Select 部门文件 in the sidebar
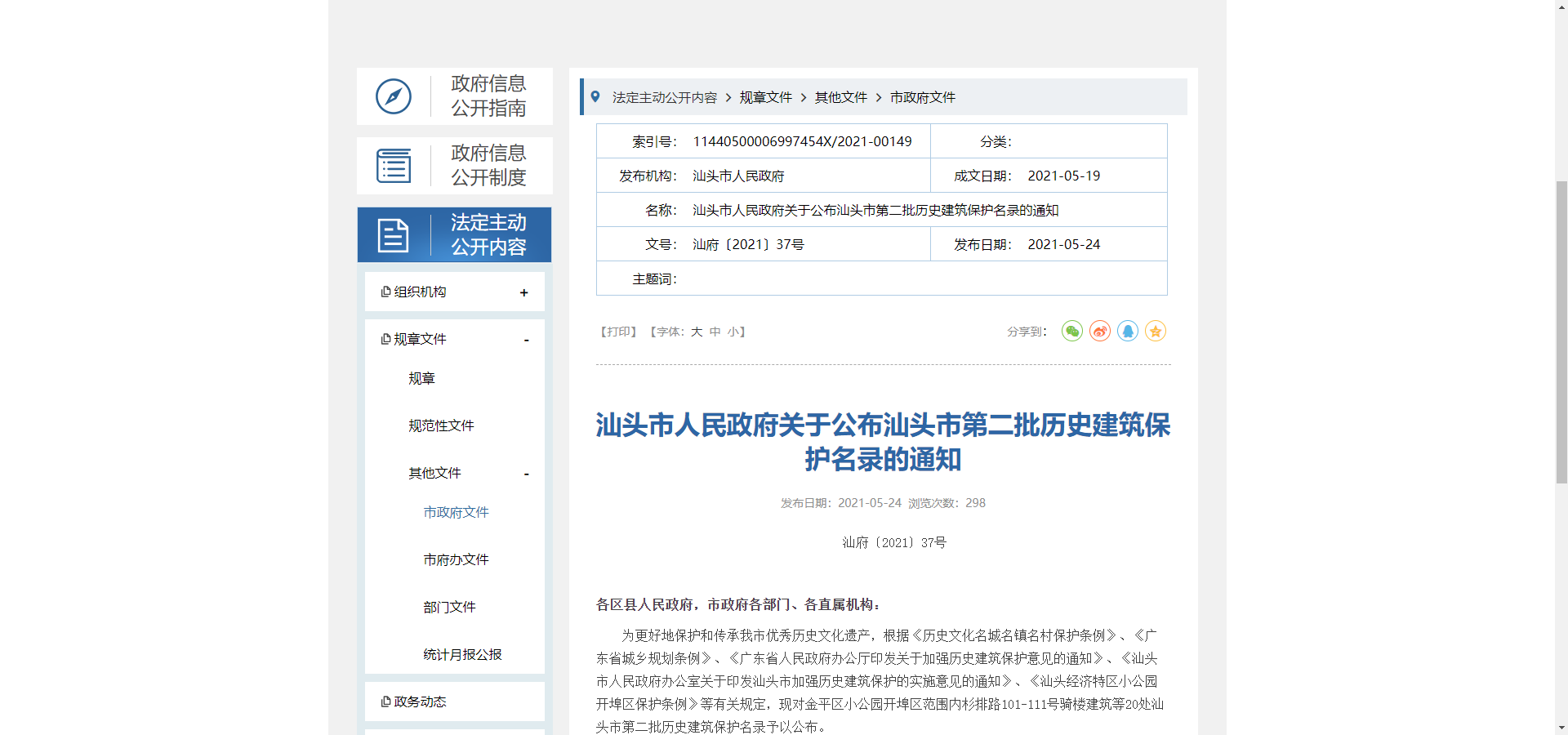This screenshot has height=735, width=1568. coord(449,607)
